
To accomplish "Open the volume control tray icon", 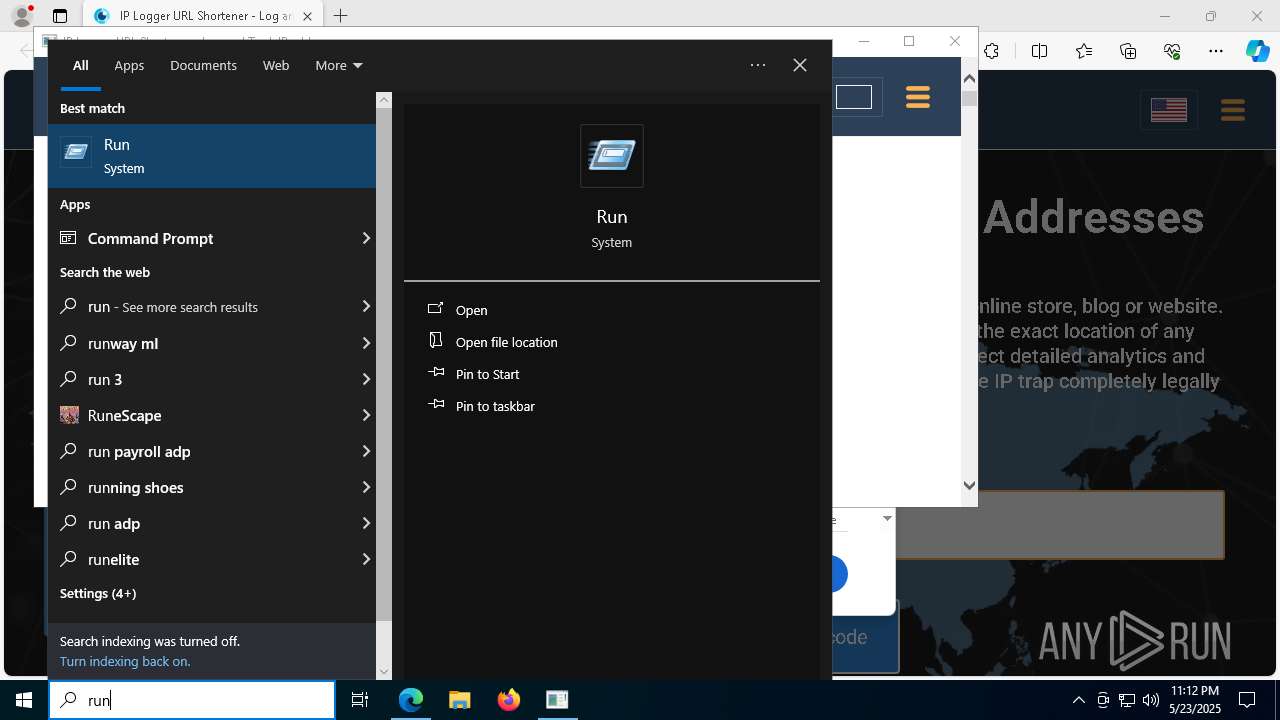I will [1151, 700].
